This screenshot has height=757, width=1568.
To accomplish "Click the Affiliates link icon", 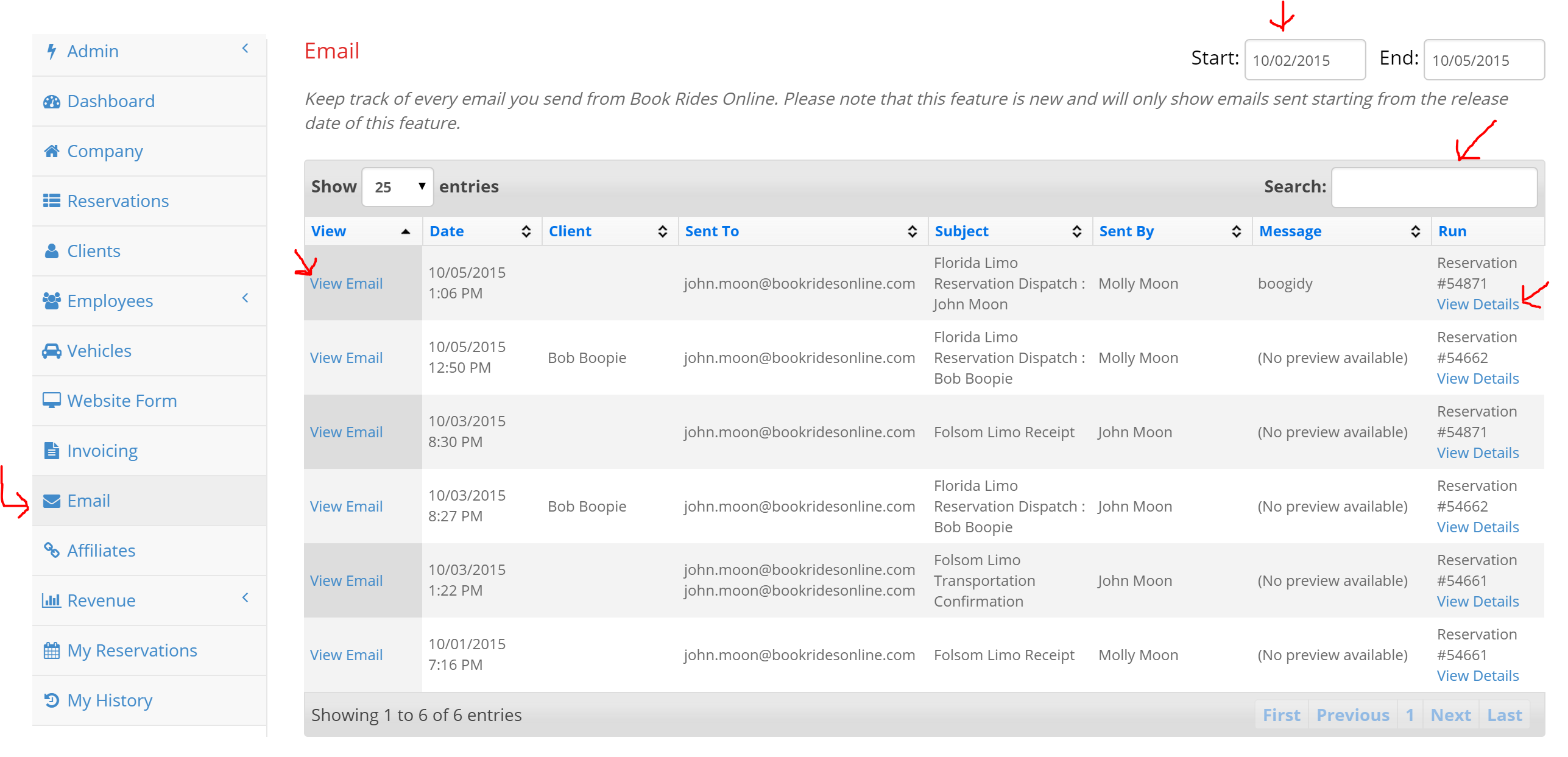I will click(x=52, y=551).
